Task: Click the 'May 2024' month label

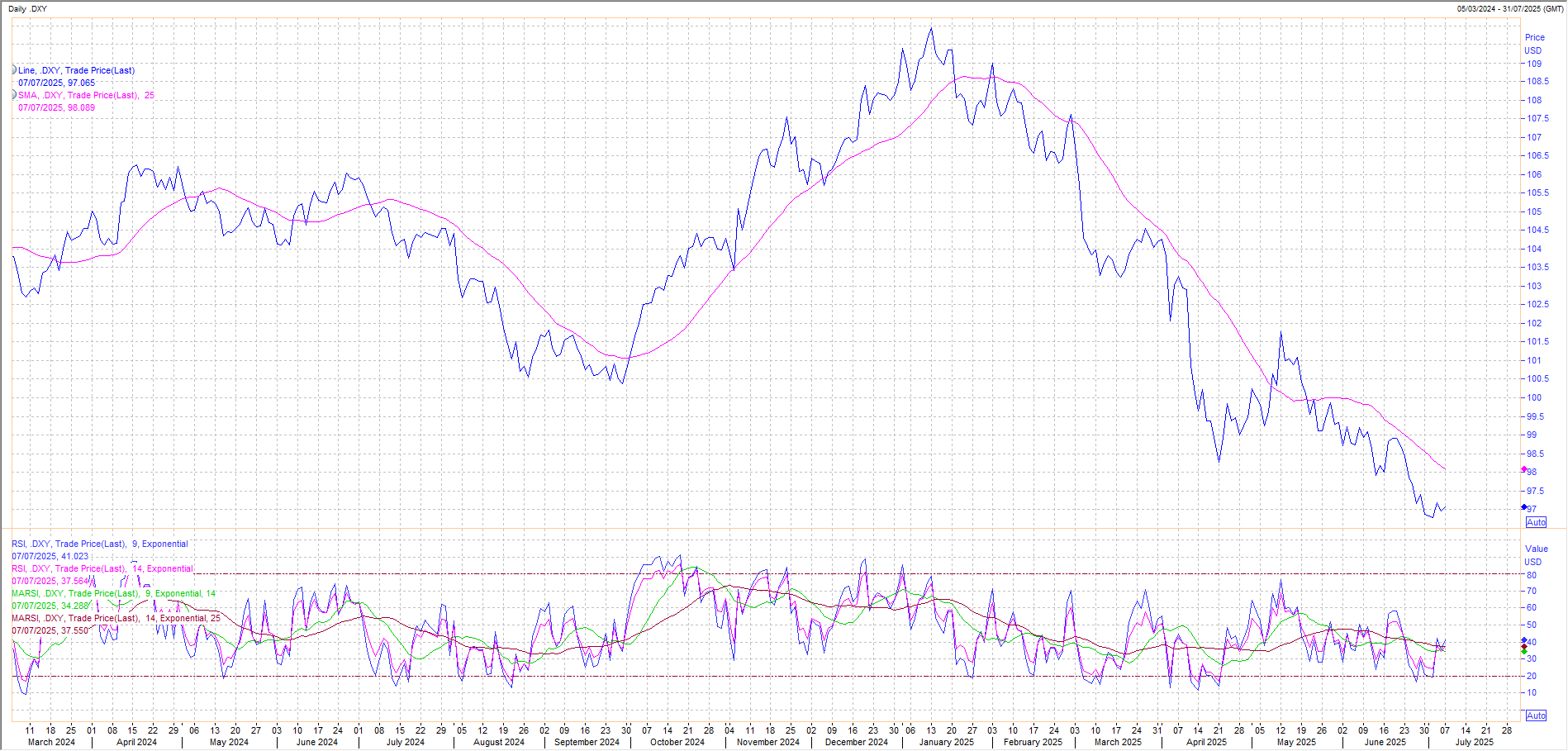Action: [229, 742]
